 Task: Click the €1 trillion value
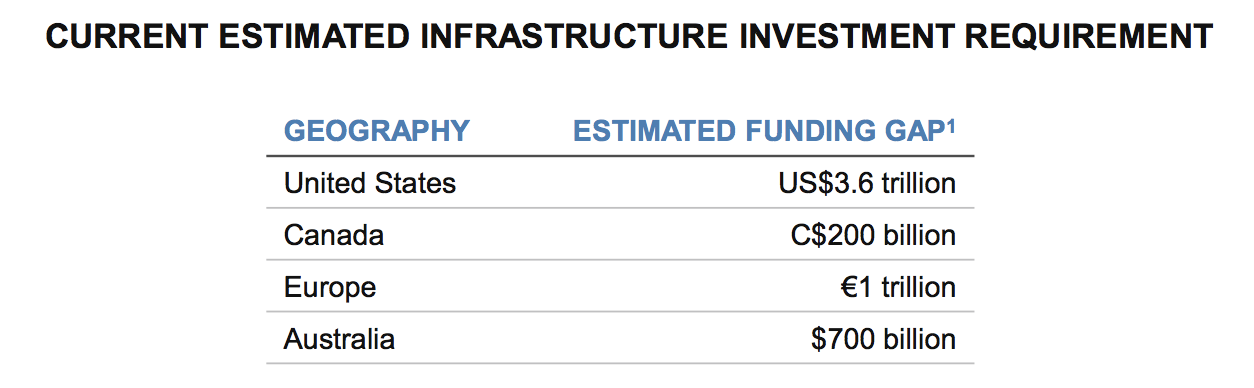[899, 288]
